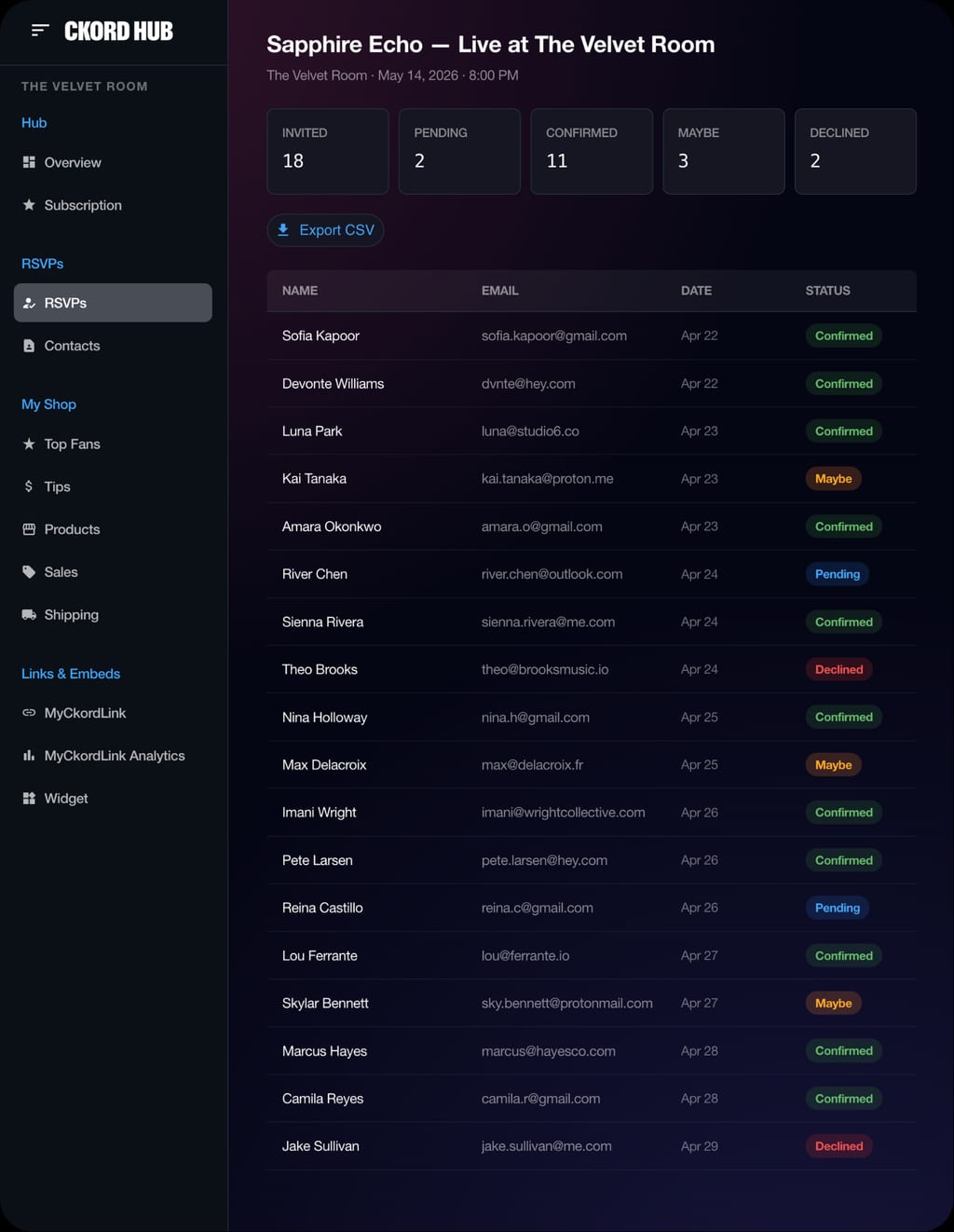This screenshot has width=954, height=1232.
Task: Click the name Sienna Rivera
Action: [x=323, y=622]
